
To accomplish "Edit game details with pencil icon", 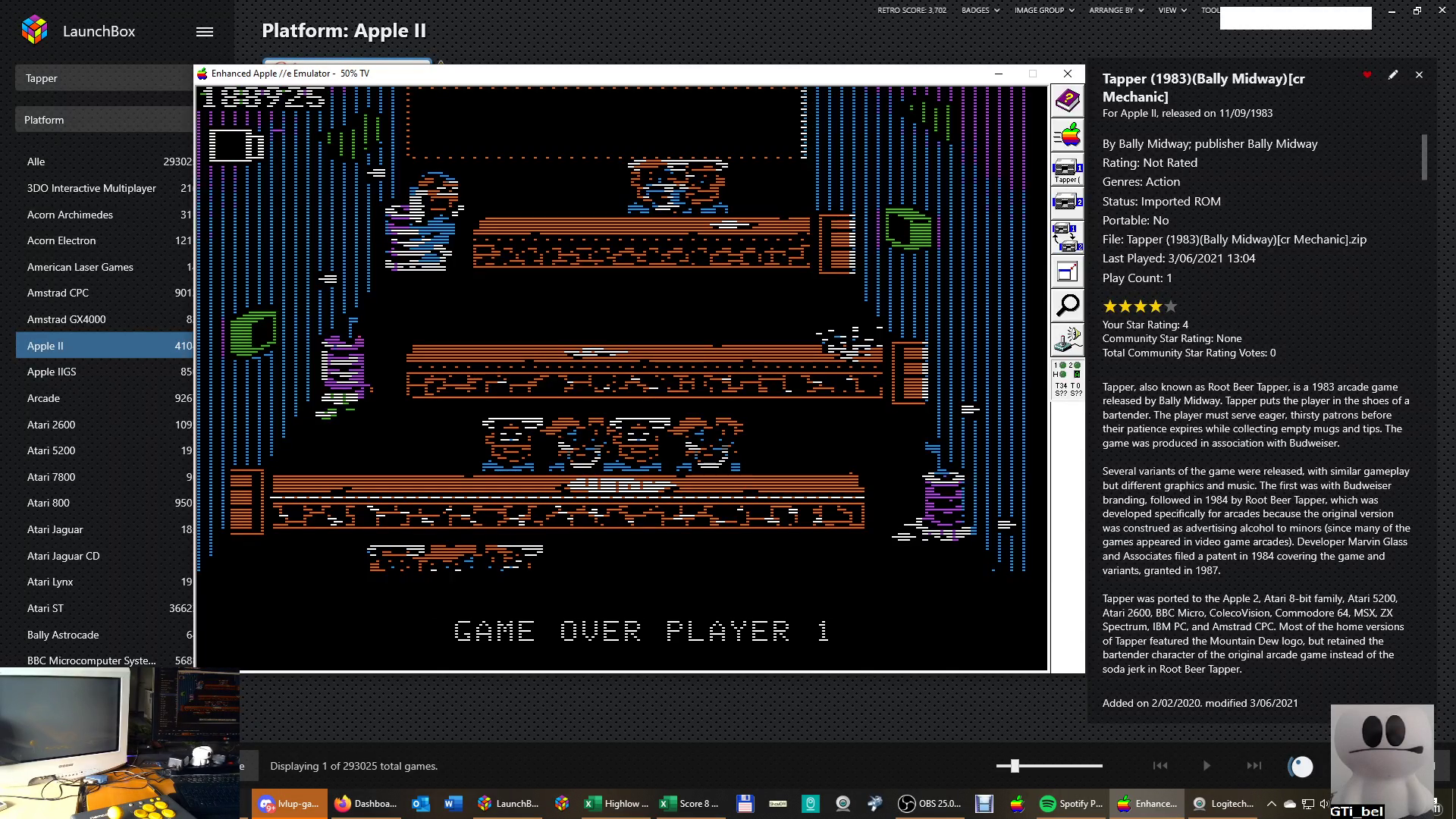I will click(1393, 75).
